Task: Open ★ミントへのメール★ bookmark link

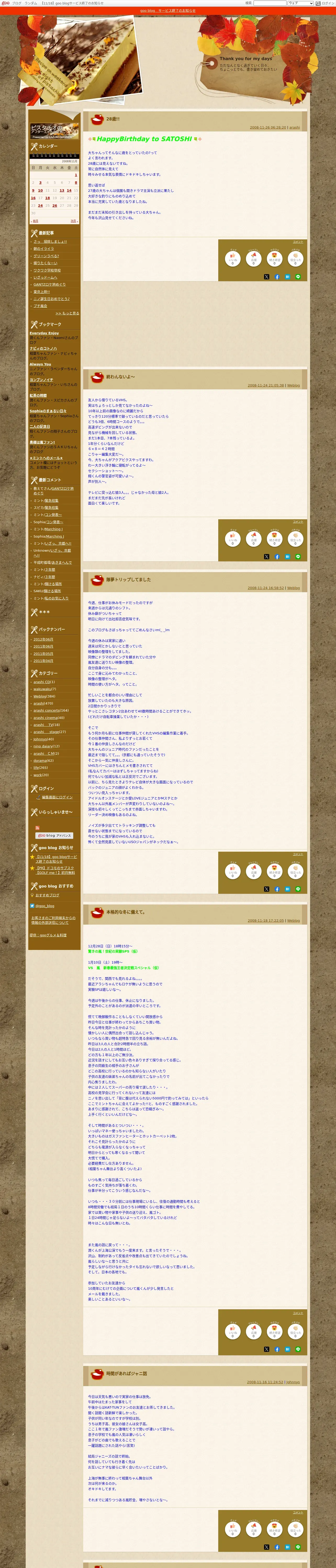Action: pyautogui.click(x=46, y=458)
